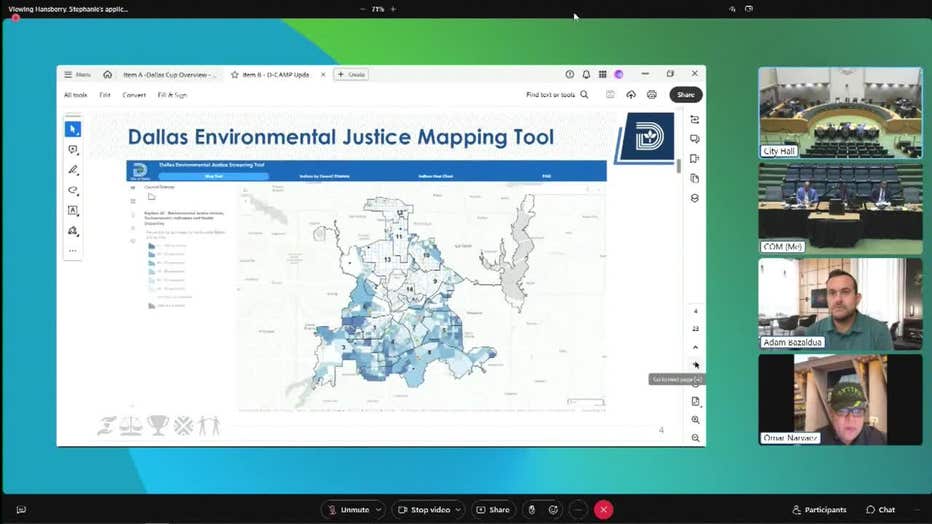Screen dimensions: 932x524
Task: Choose the add comment tool
Action: point(73,149)
